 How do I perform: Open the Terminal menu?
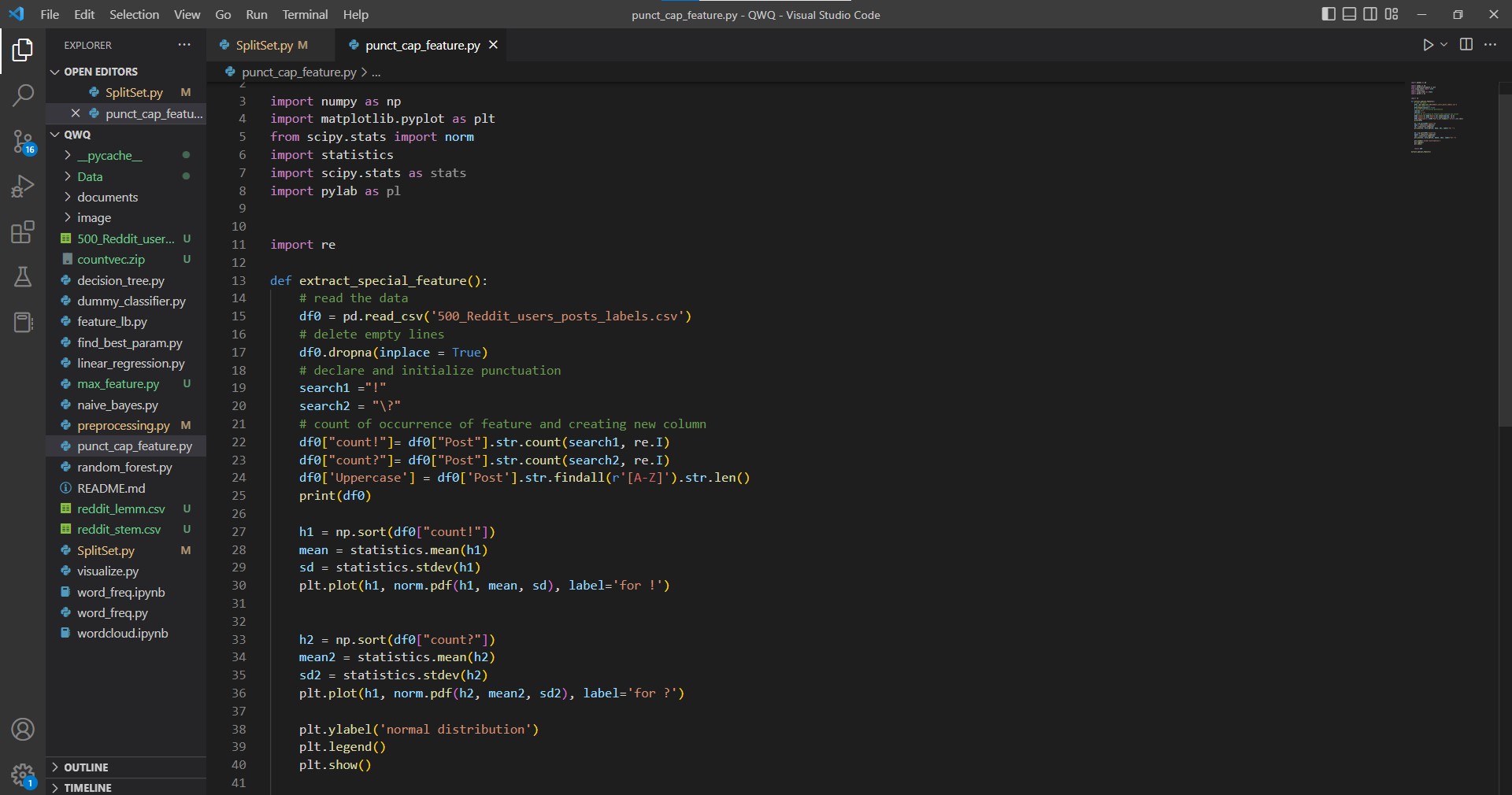pyautogui.click(x=306, y=14)
